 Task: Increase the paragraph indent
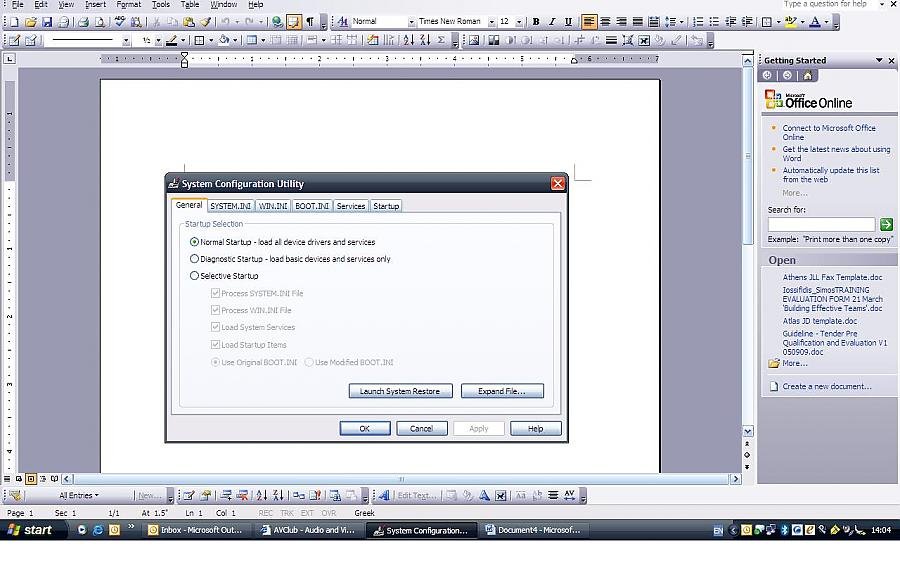747,22
